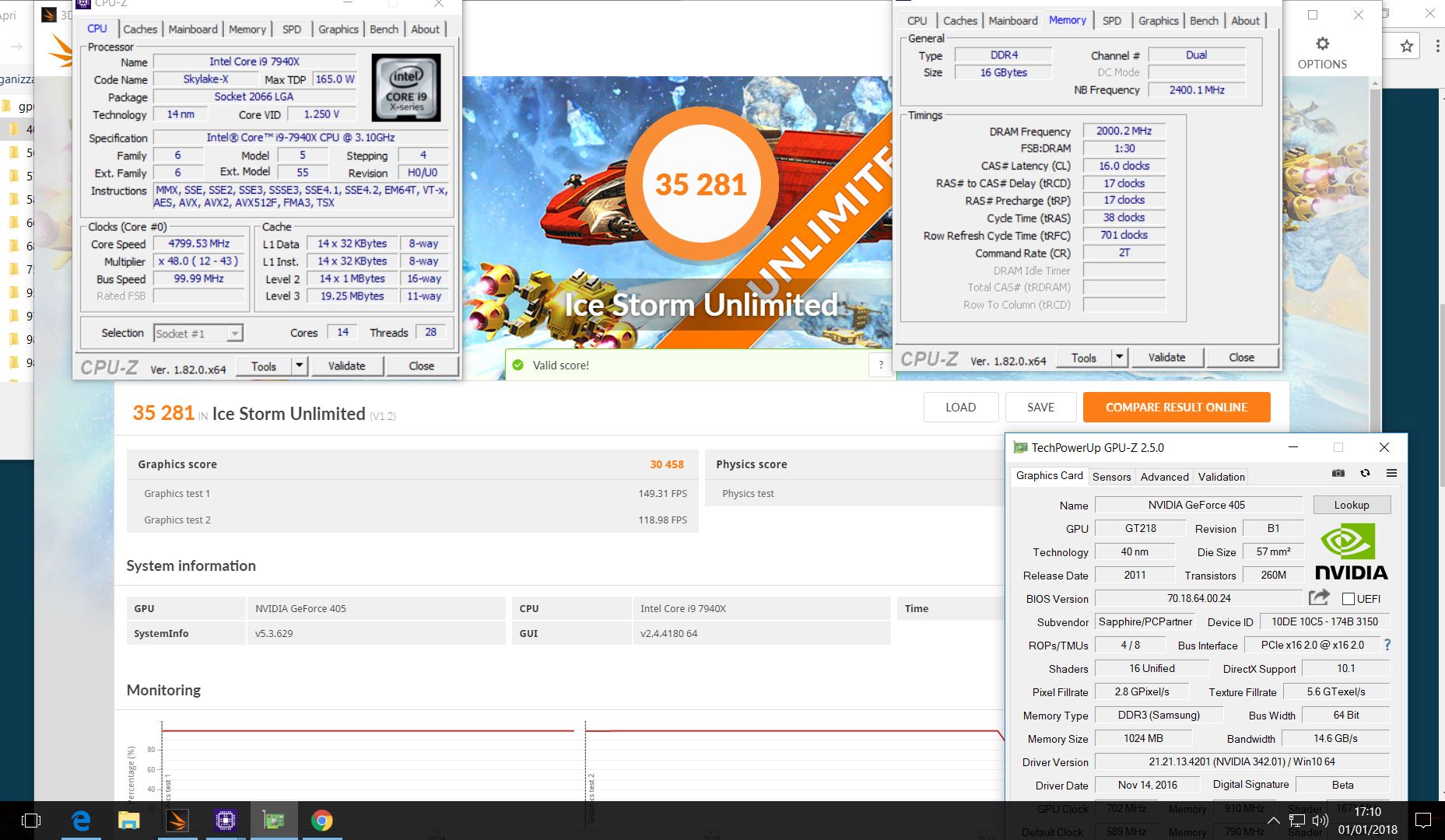Click the bus interface question mark in GPU-Z
This screenshot has width=1445, height=840.
pos(1387,645)
